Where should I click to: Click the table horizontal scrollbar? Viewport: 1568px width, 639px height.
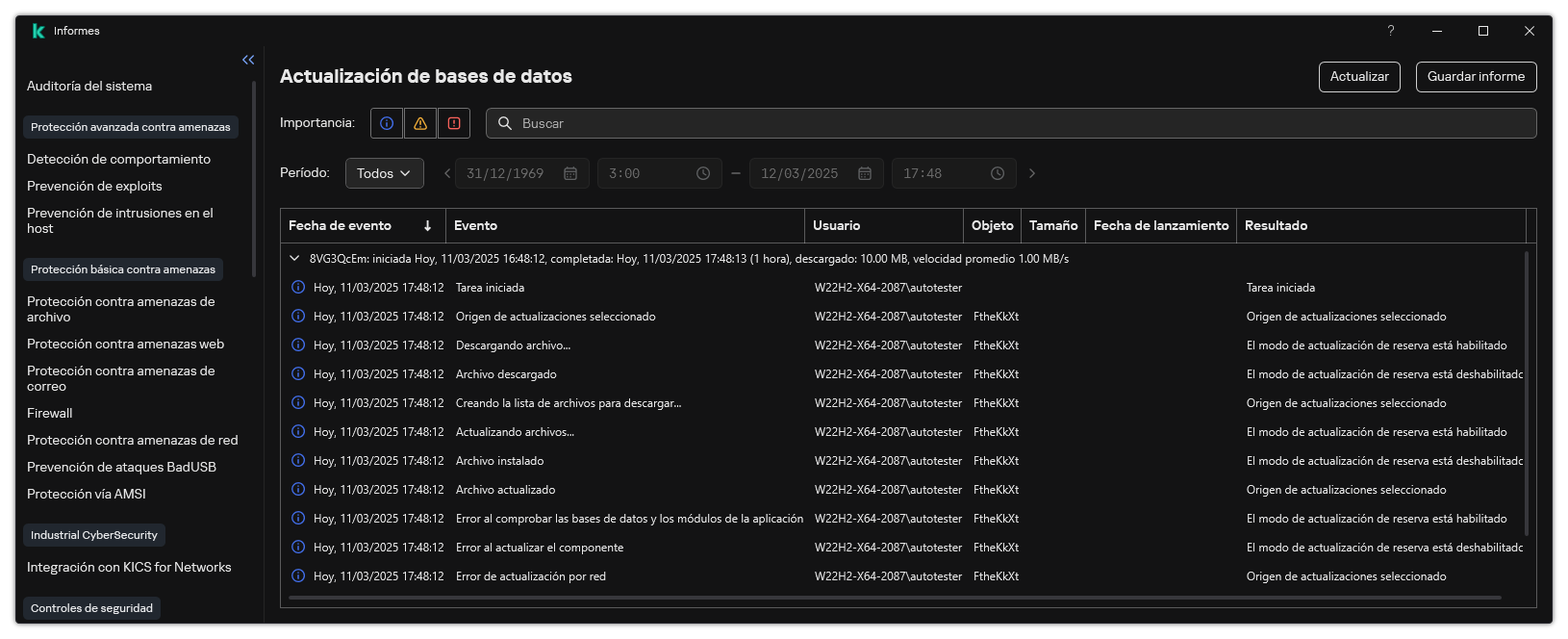click(x=895, y=598)
